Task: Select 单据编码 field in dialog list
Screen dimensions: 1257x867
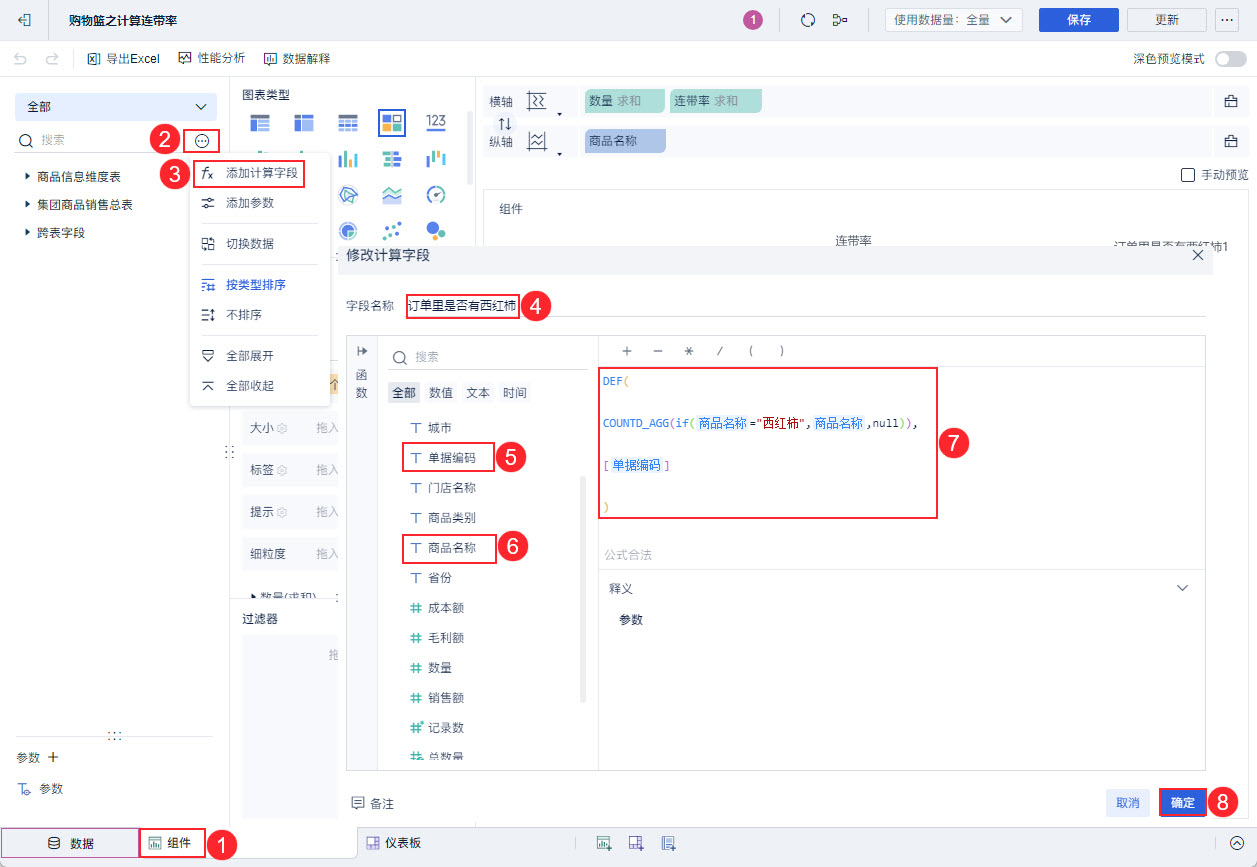Action: [449, 458]
